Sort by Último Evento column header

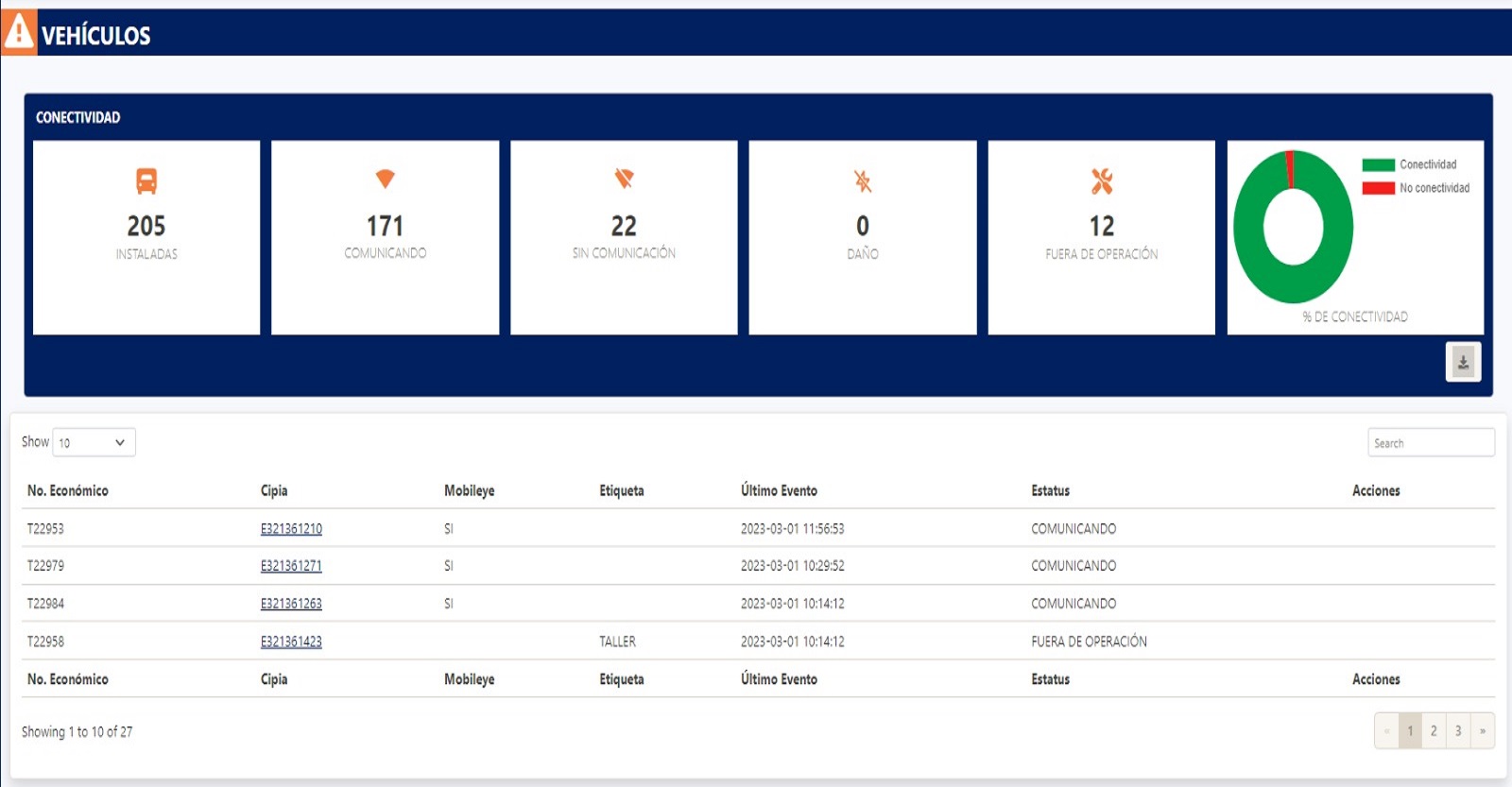(779, 490)
